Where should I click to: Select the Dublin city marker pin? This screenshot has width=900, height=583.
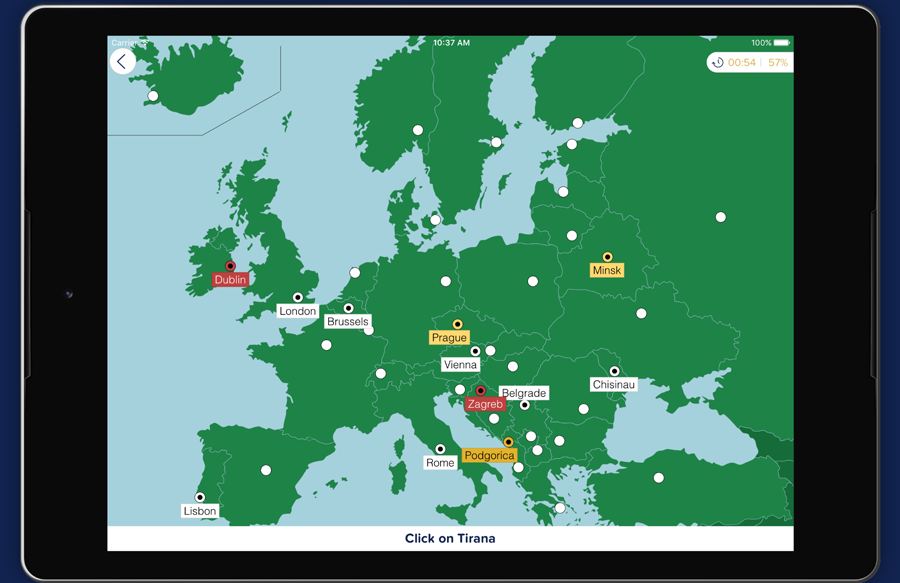coord(229,265)
